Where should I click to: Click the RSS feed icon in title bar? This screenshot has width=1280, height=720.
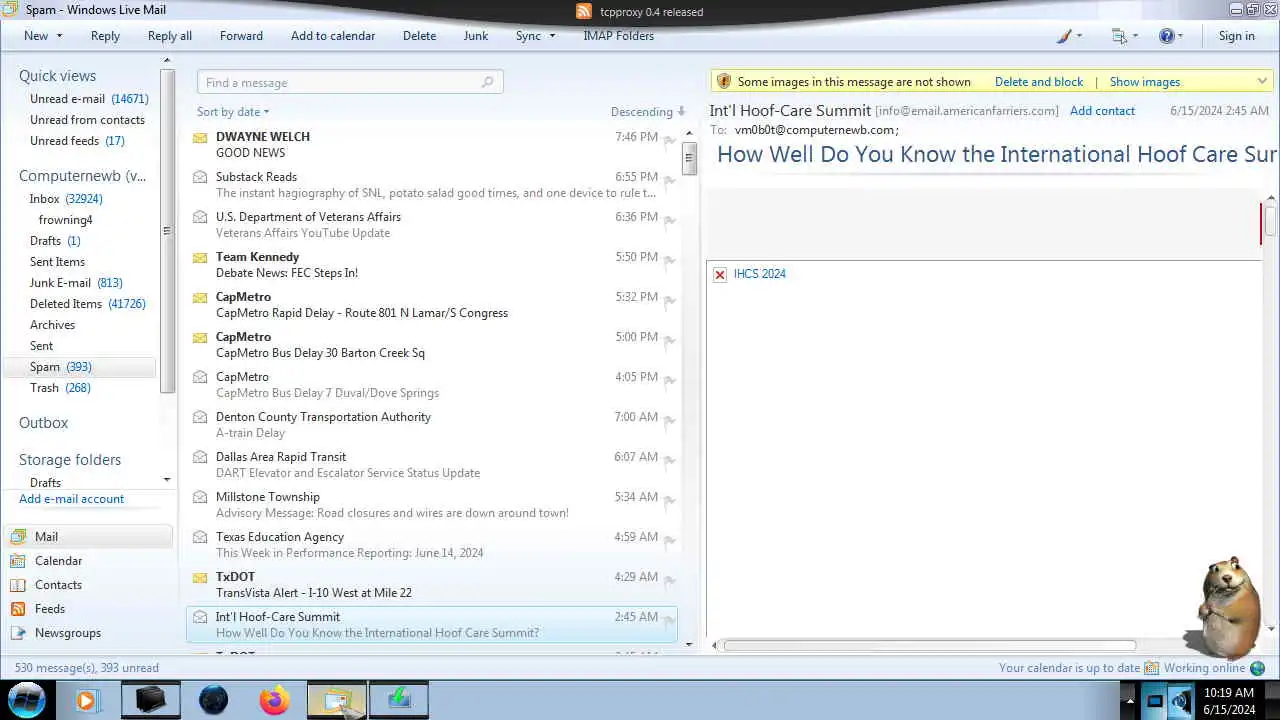pos(584,12)
